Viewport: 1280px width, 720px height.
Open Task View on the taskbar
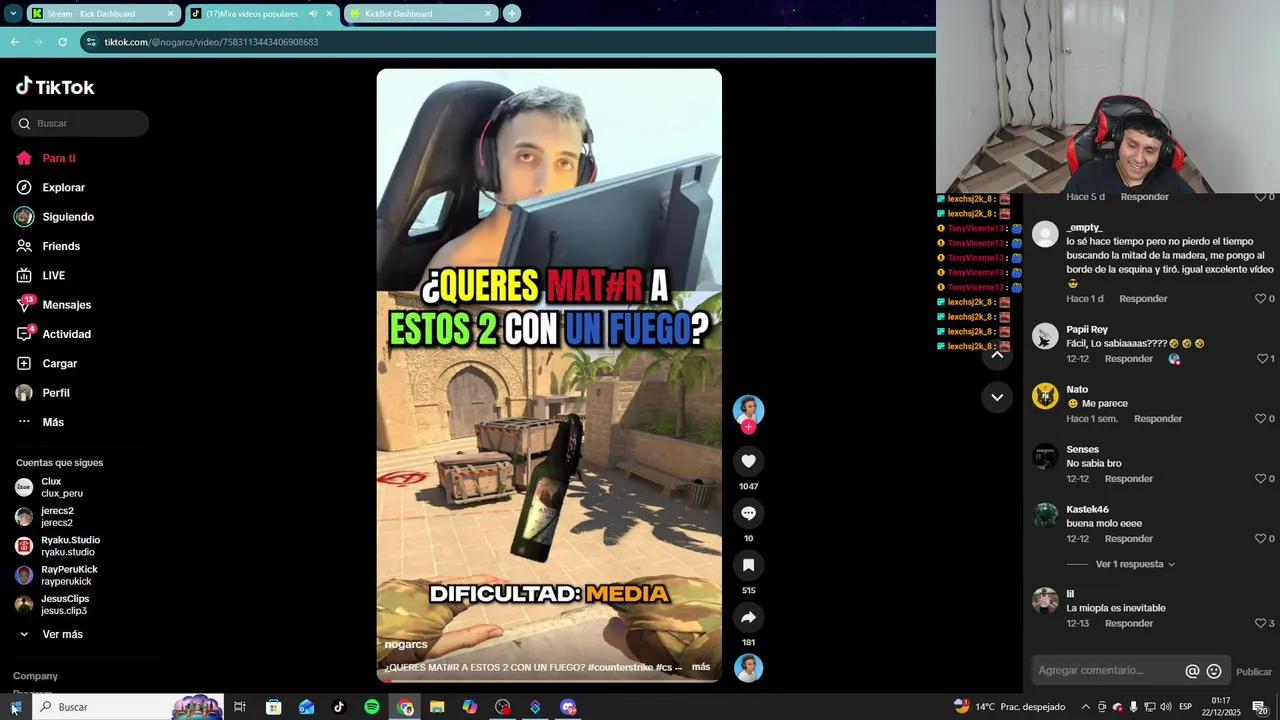[240, 707]
